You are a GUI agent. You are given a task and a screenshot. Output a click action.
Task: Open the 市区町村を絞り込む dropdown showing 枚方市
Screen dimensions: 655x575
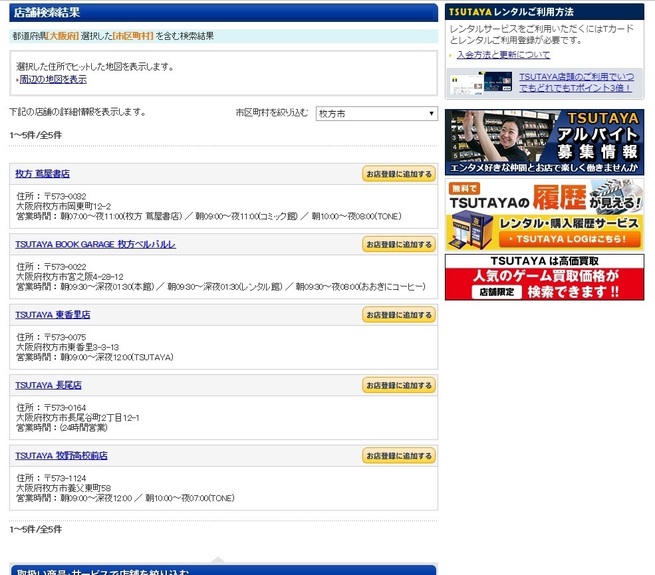[x=376, y=114]
